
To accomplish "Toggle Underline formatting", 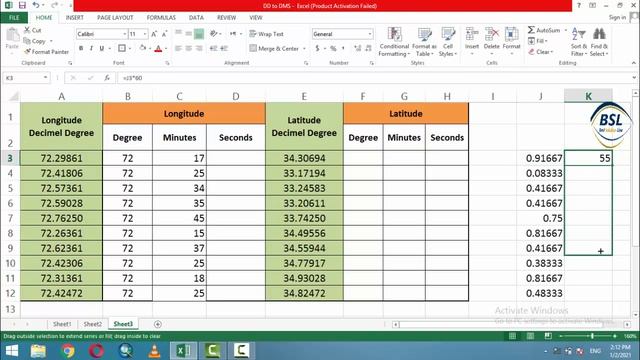I will [102, 48].
